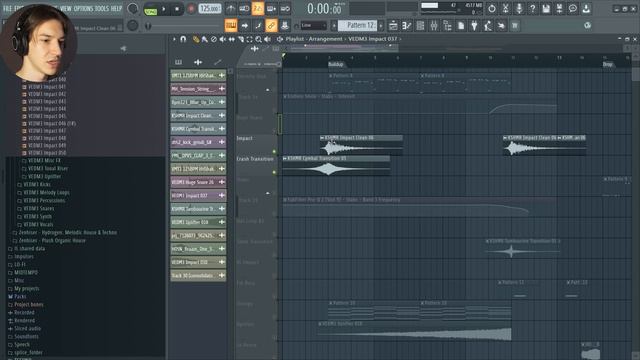
Task: Open the shopping cart icon
Action: (515, 26)
